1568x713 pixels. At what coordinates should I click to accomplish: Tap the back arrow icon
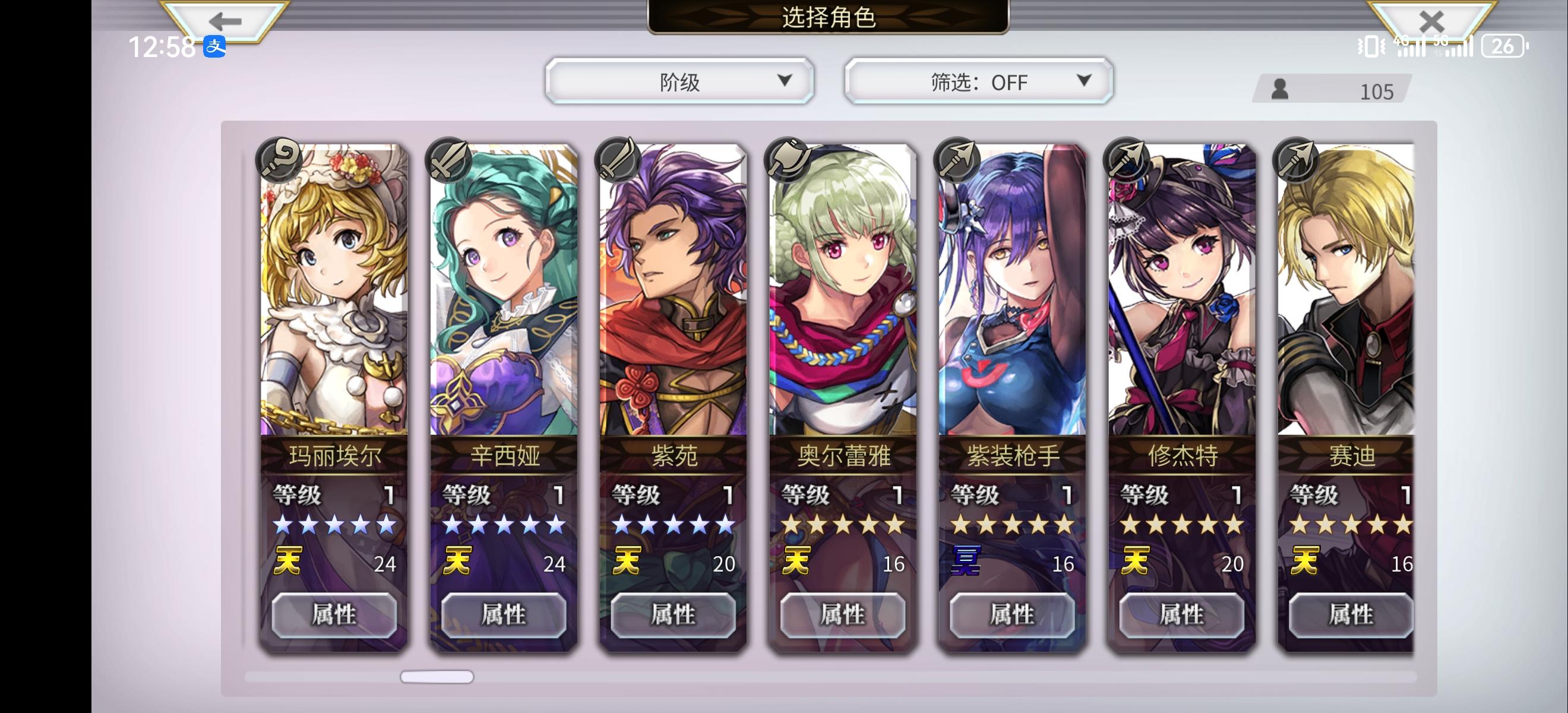(225, 21)
